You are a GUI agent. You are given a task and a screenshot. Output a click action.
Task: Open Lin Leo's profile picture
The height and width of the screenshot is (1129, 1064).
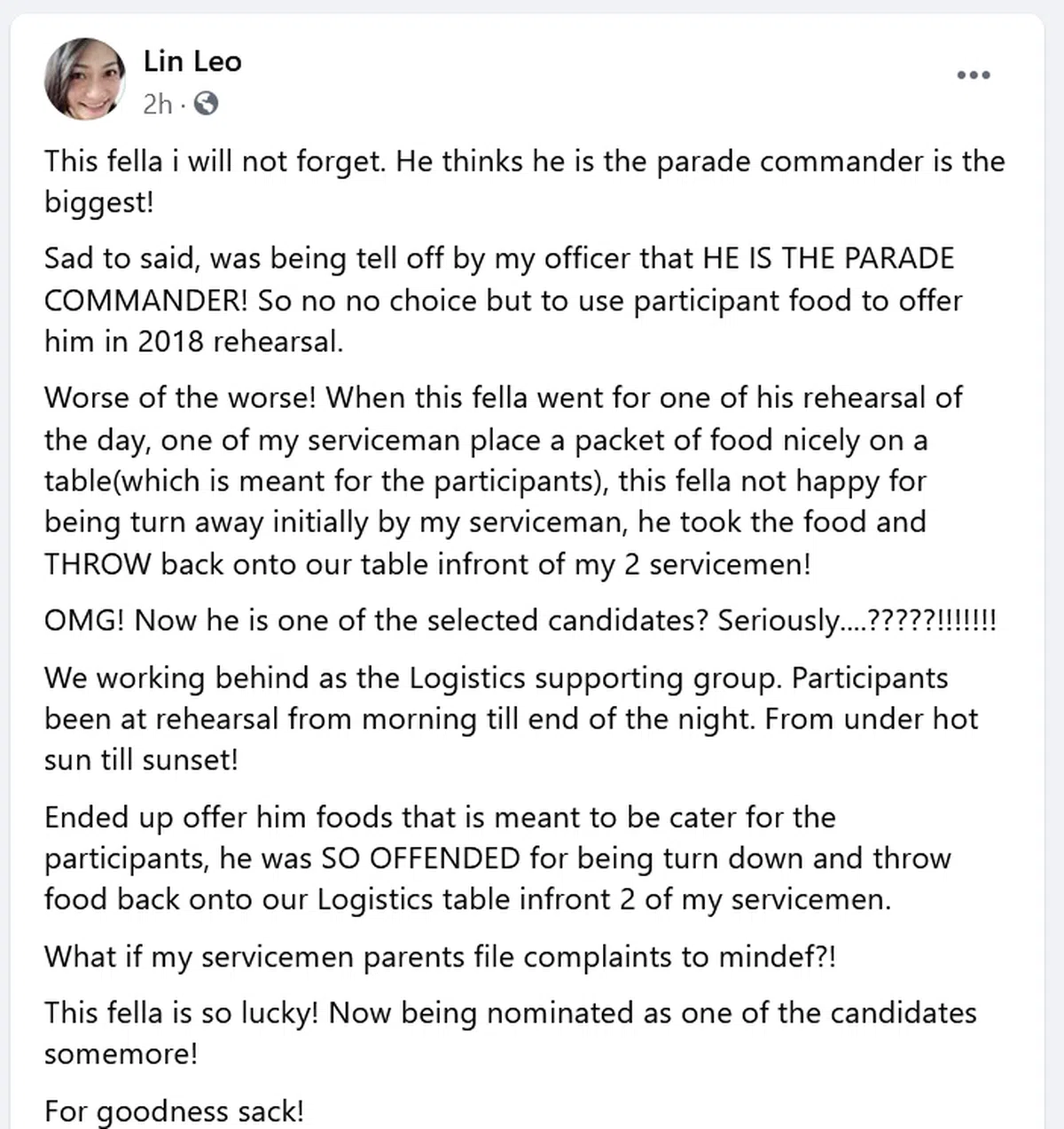[85, 79]
